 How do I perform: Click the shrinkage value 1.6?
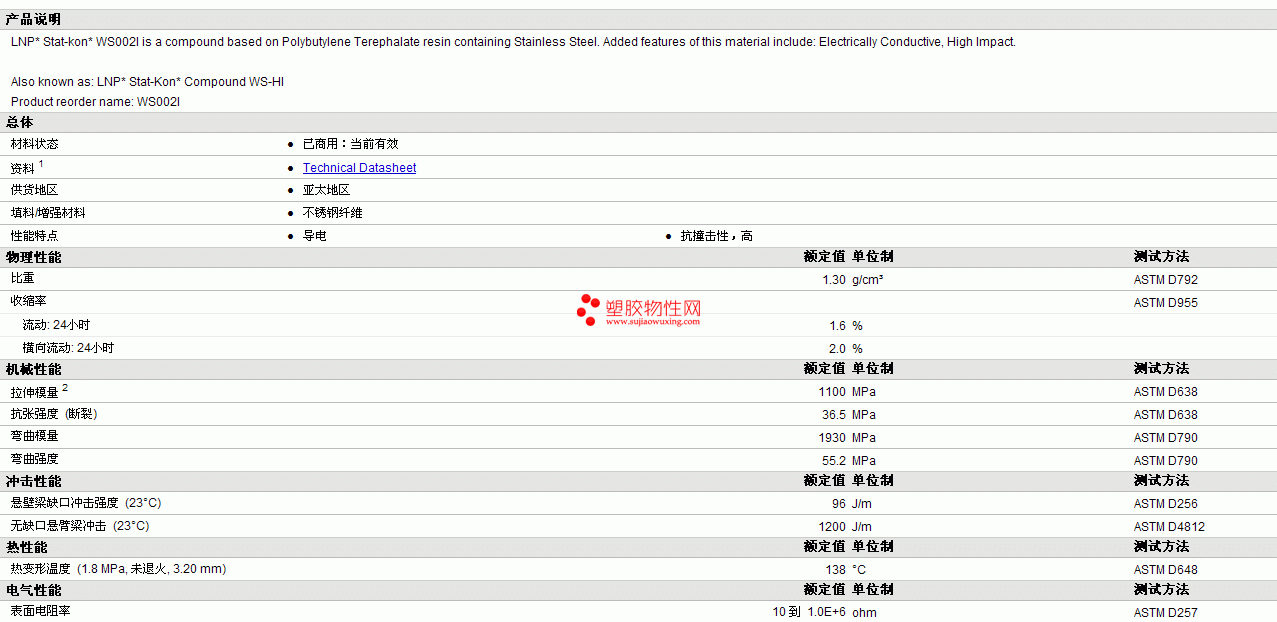coord(837,326)
